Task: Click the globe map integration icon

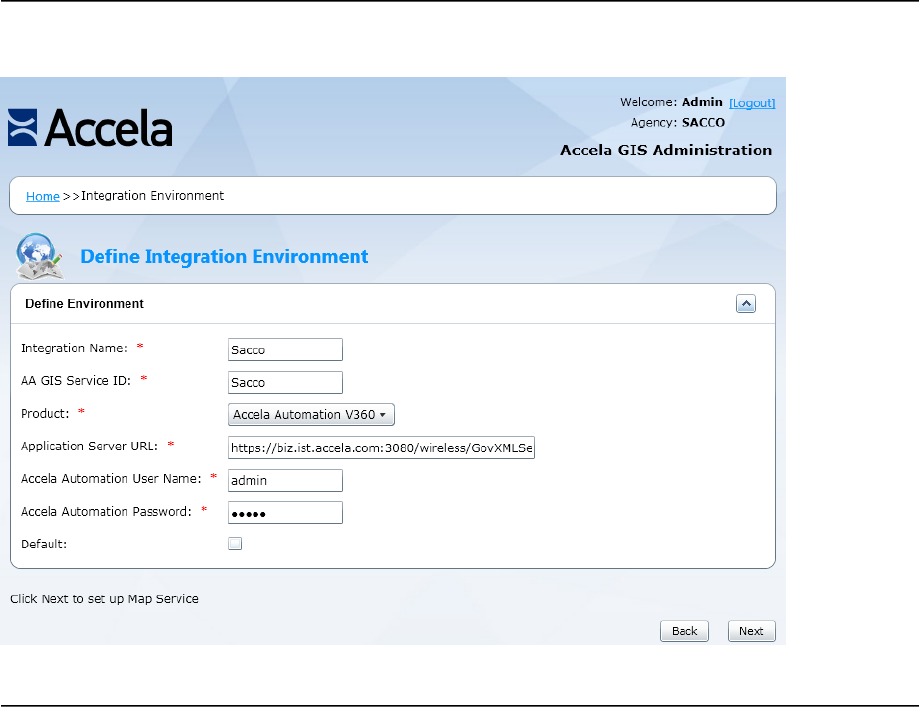Action: [x=39, y=256]
